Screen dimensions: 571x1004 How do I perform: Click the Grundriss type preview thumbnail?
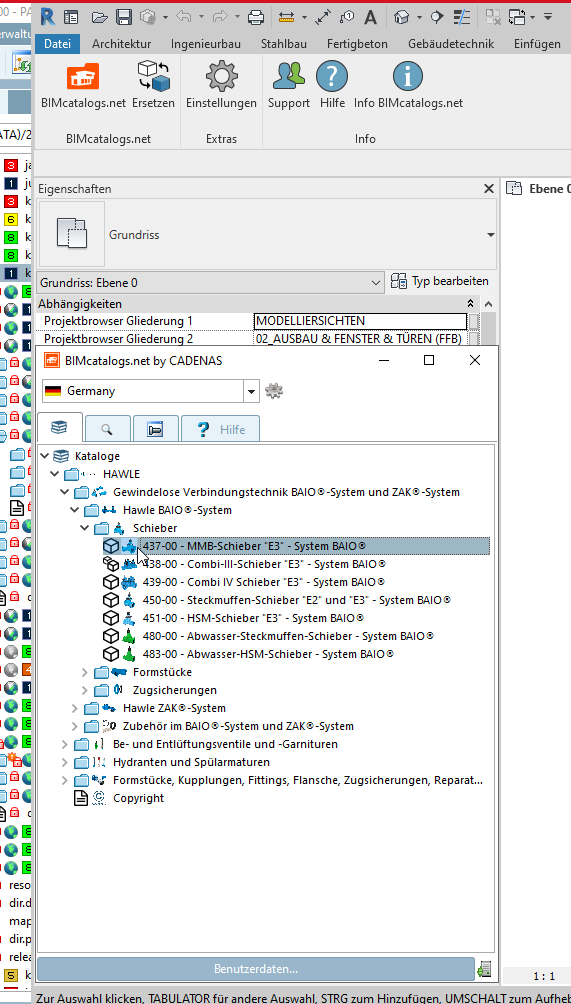72,234
